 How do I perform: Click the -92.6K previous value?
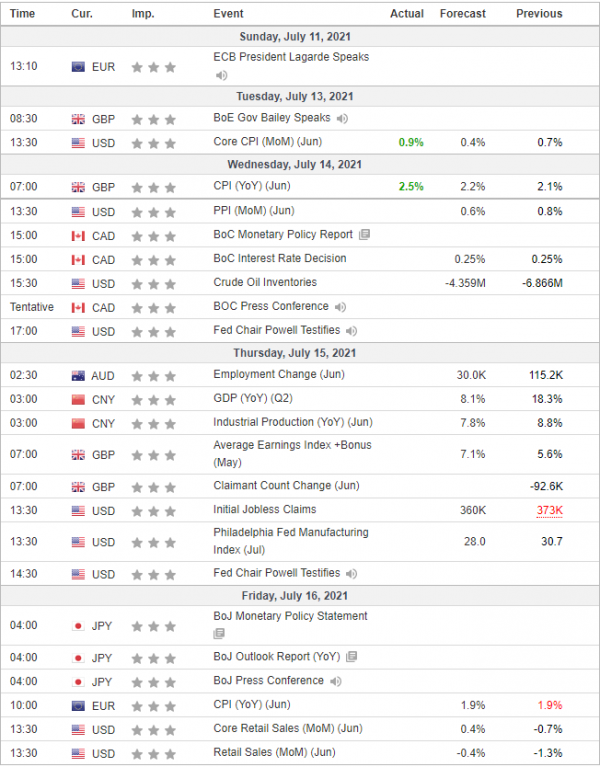pos(546,487)
